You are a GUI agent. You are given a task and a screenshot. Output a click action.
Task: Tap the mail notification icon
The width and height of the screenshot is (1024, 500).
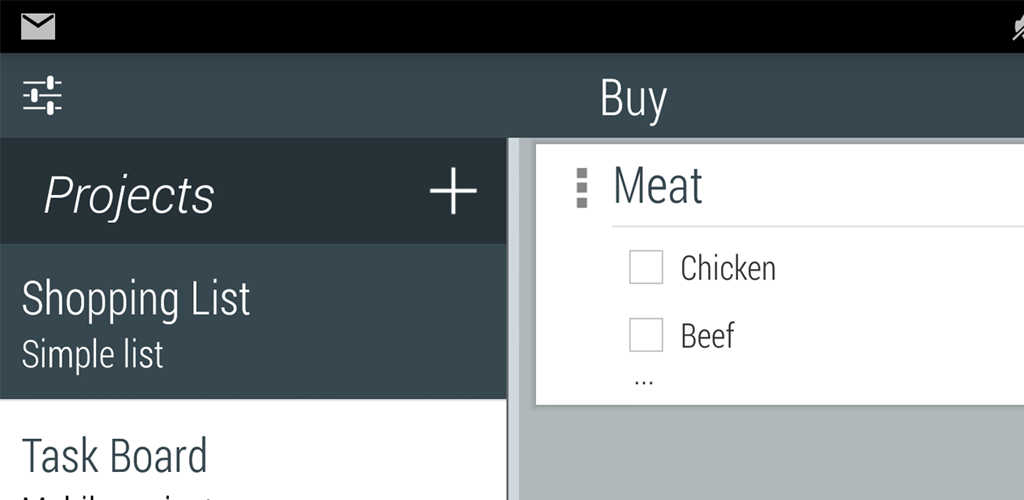(38, 27)
